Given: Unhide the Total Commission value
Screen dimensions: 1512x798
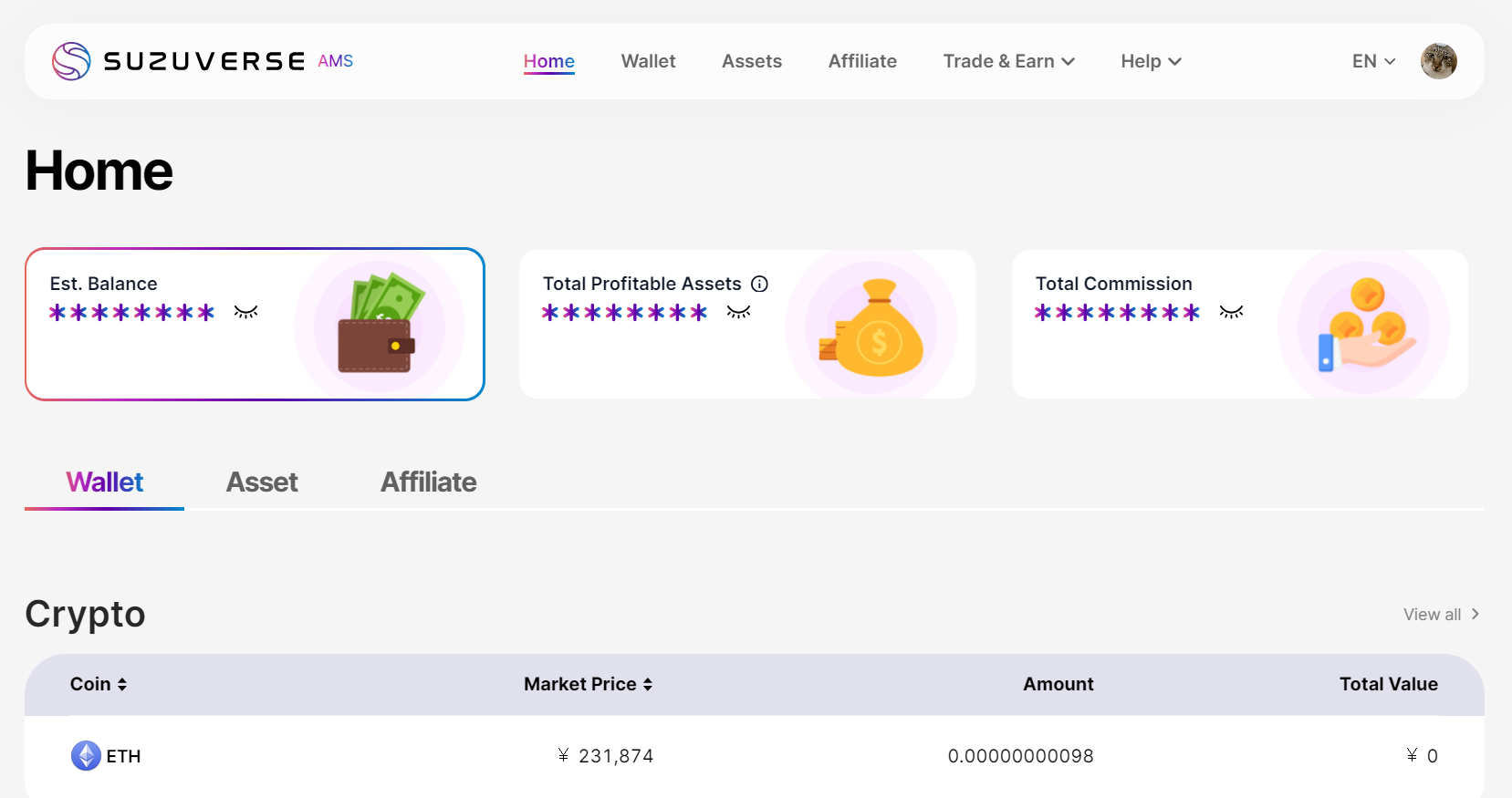Looking at the screenshot, I should coord(1231,313).
